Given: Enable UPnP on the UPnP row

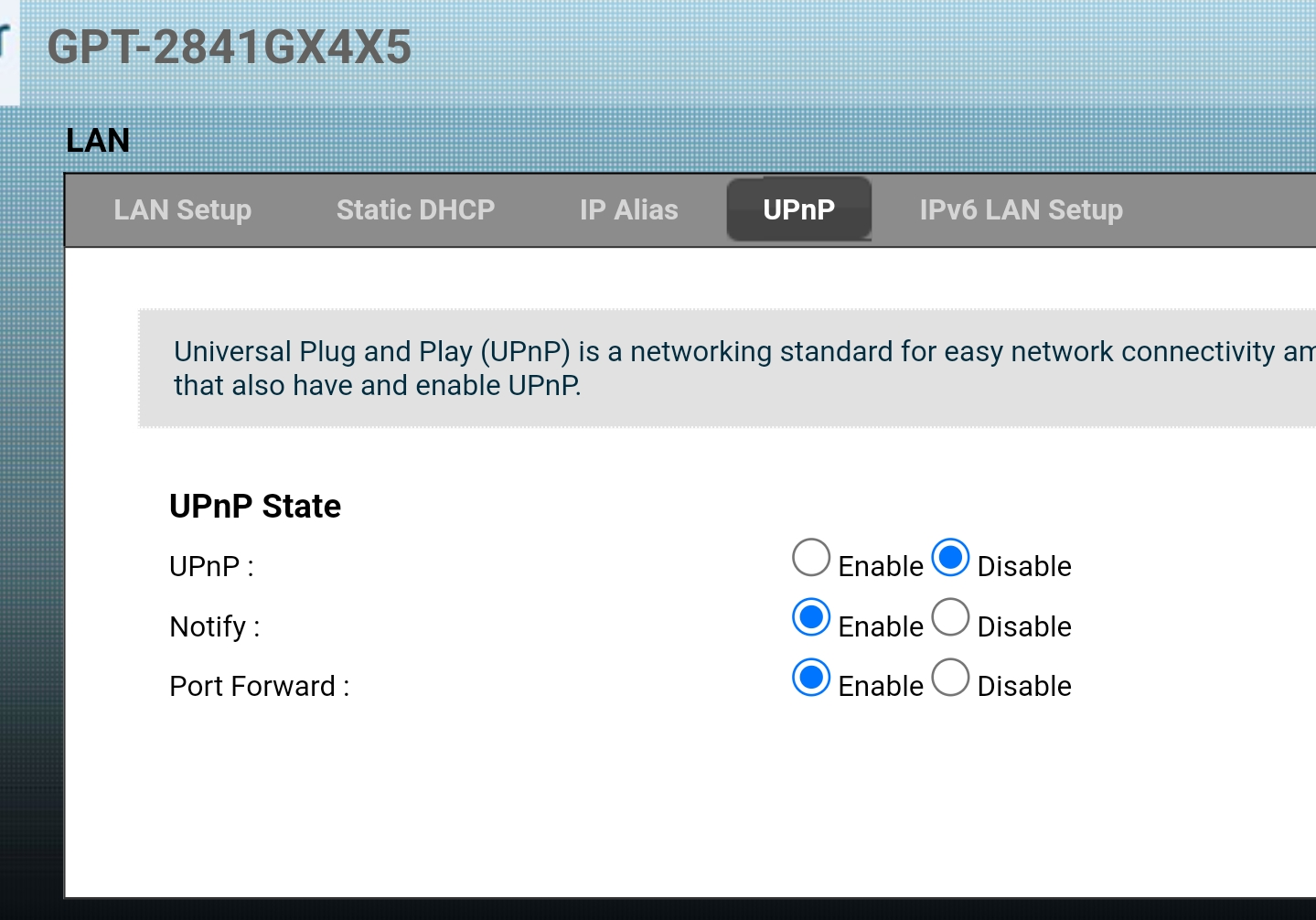Looking at the screenshot, I should tap(810, 557).
